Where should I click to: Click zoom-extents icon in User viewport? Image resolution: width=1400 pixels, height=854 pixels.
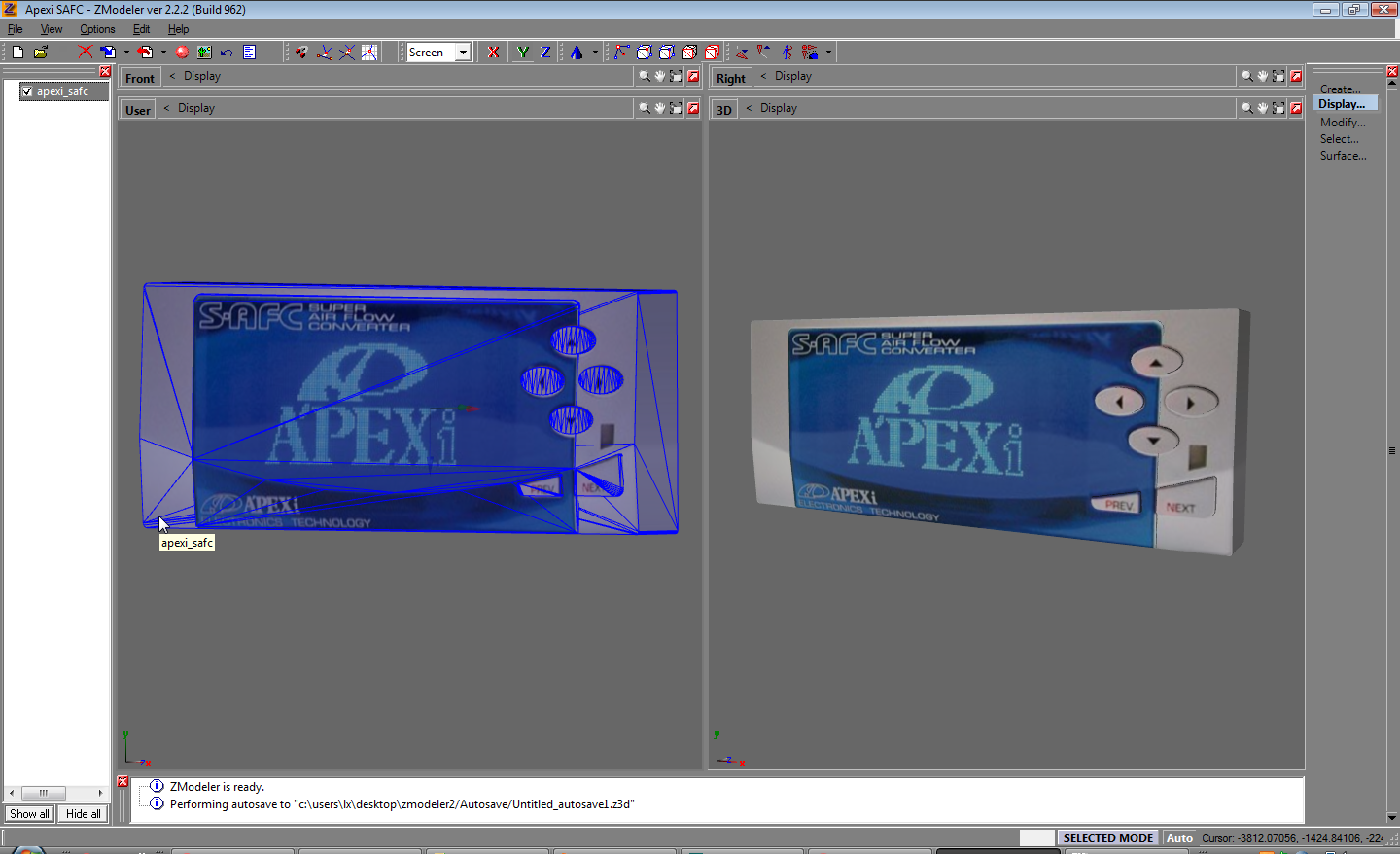[x=677, y=108]
